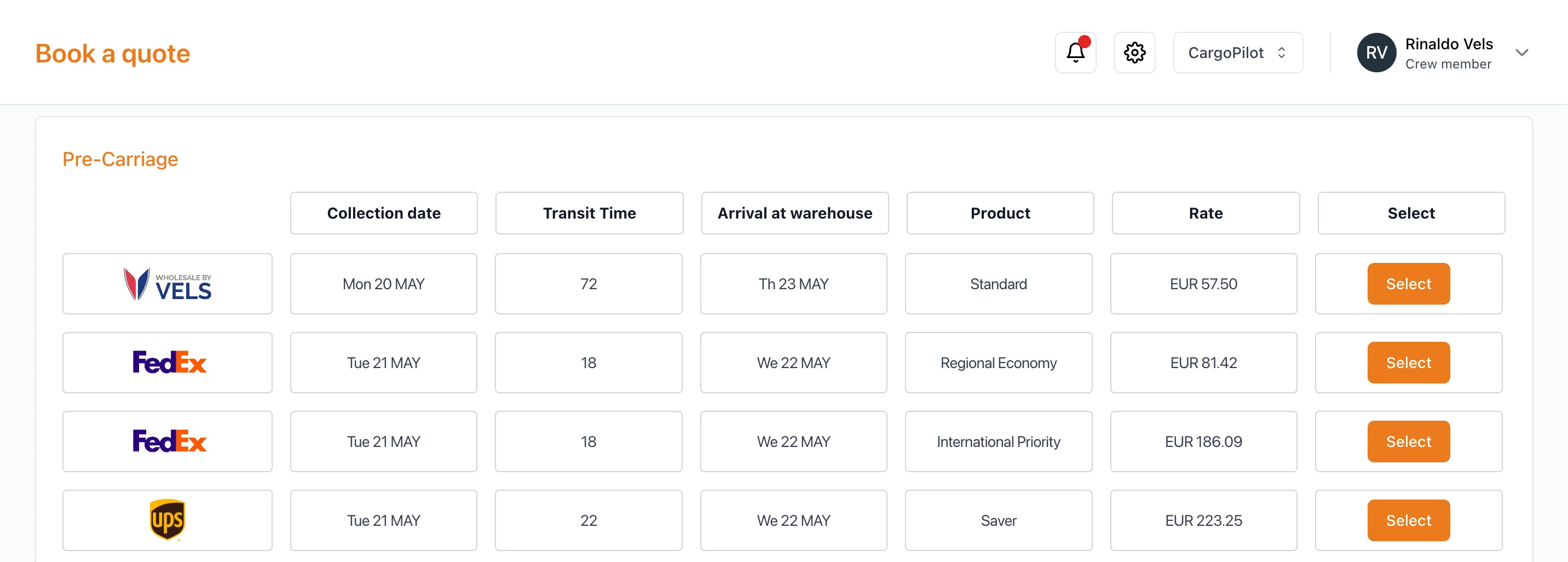1568x562 pixels.
Task: Click the Product column header
Action: [x=1000, y=213]
